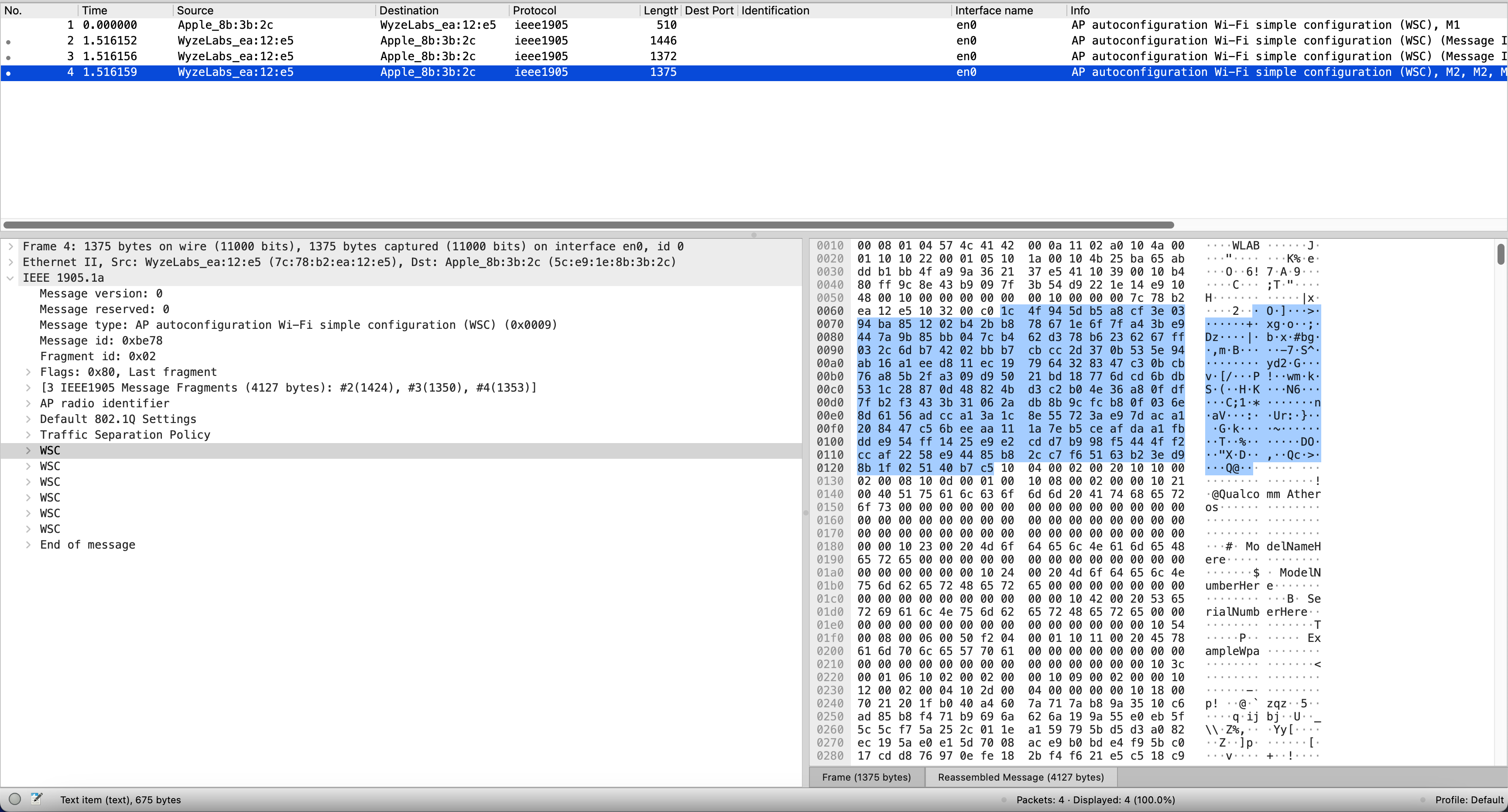The image size is (1508, 812).
Task: Click ASCII text 'umberHer' in hex pane
Action: coord(1232,586)
